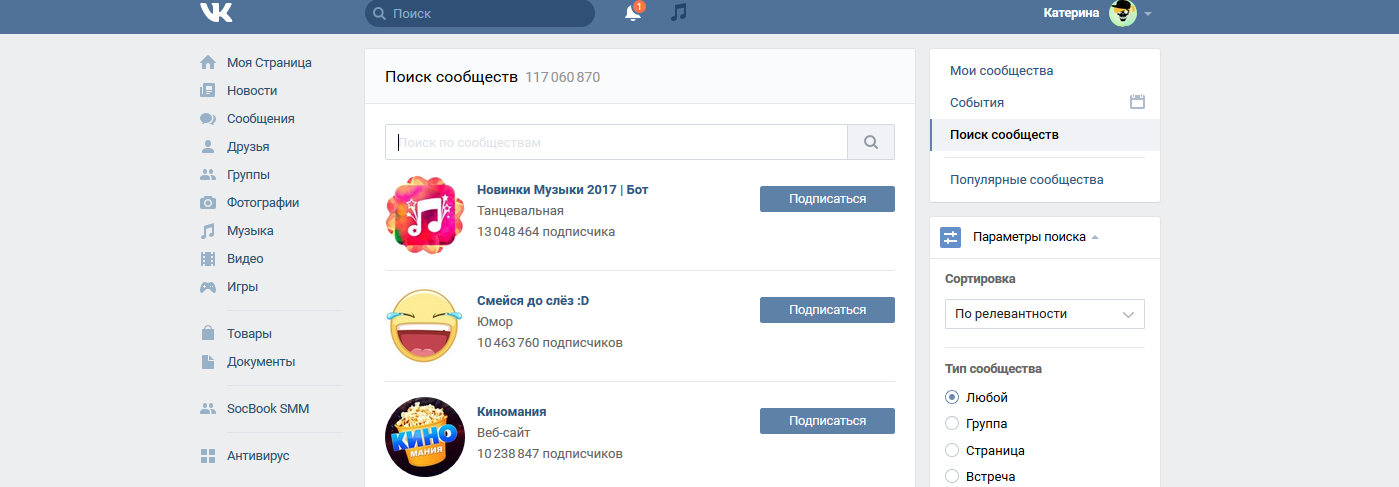This screenshot has height=487, width=1399.
Task: Open Видео in the left menu
Action: pos(245,258)
